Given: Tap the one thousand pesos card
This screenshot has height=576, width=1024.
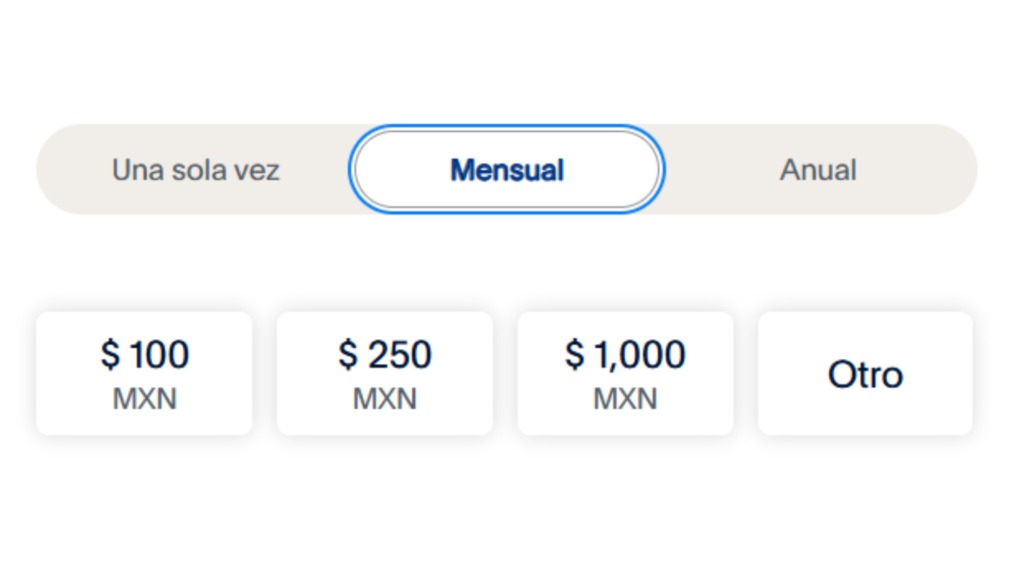Looking at the screenshot, I should click(625, 373).
